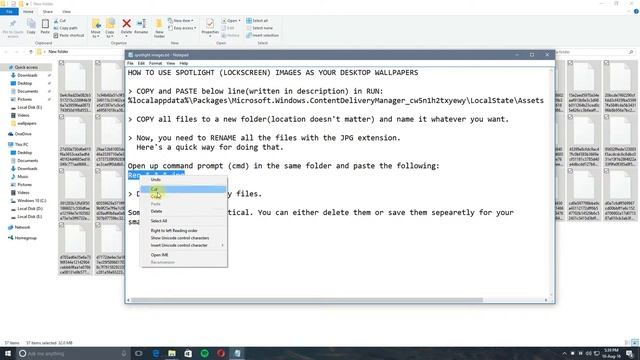Open the Action Center notification icon

630,353
